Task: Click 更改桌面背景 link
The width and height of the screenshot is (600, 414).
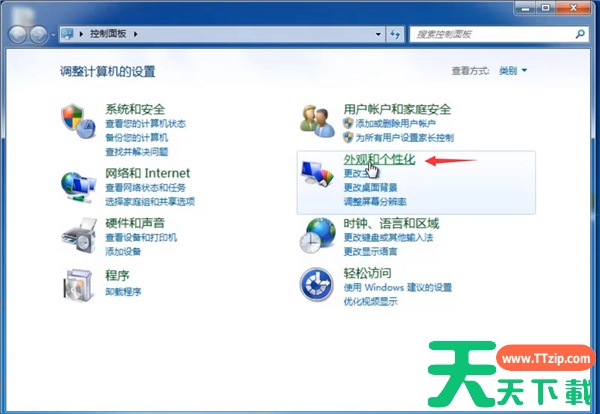Action: pyautogui.click(x=370, y=187)
